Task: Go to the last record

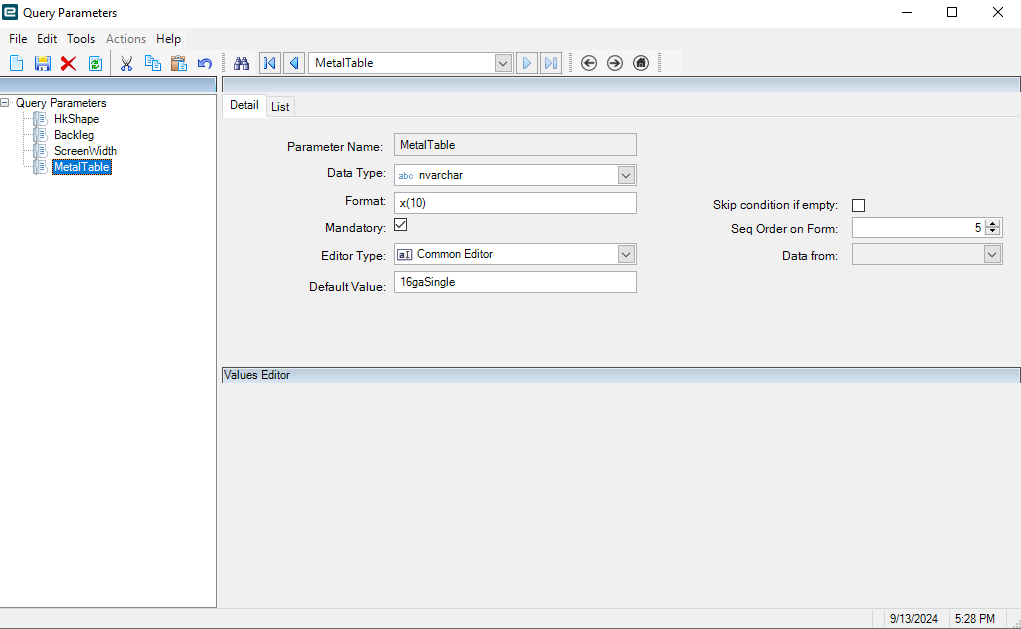Action: click(551, 63)
